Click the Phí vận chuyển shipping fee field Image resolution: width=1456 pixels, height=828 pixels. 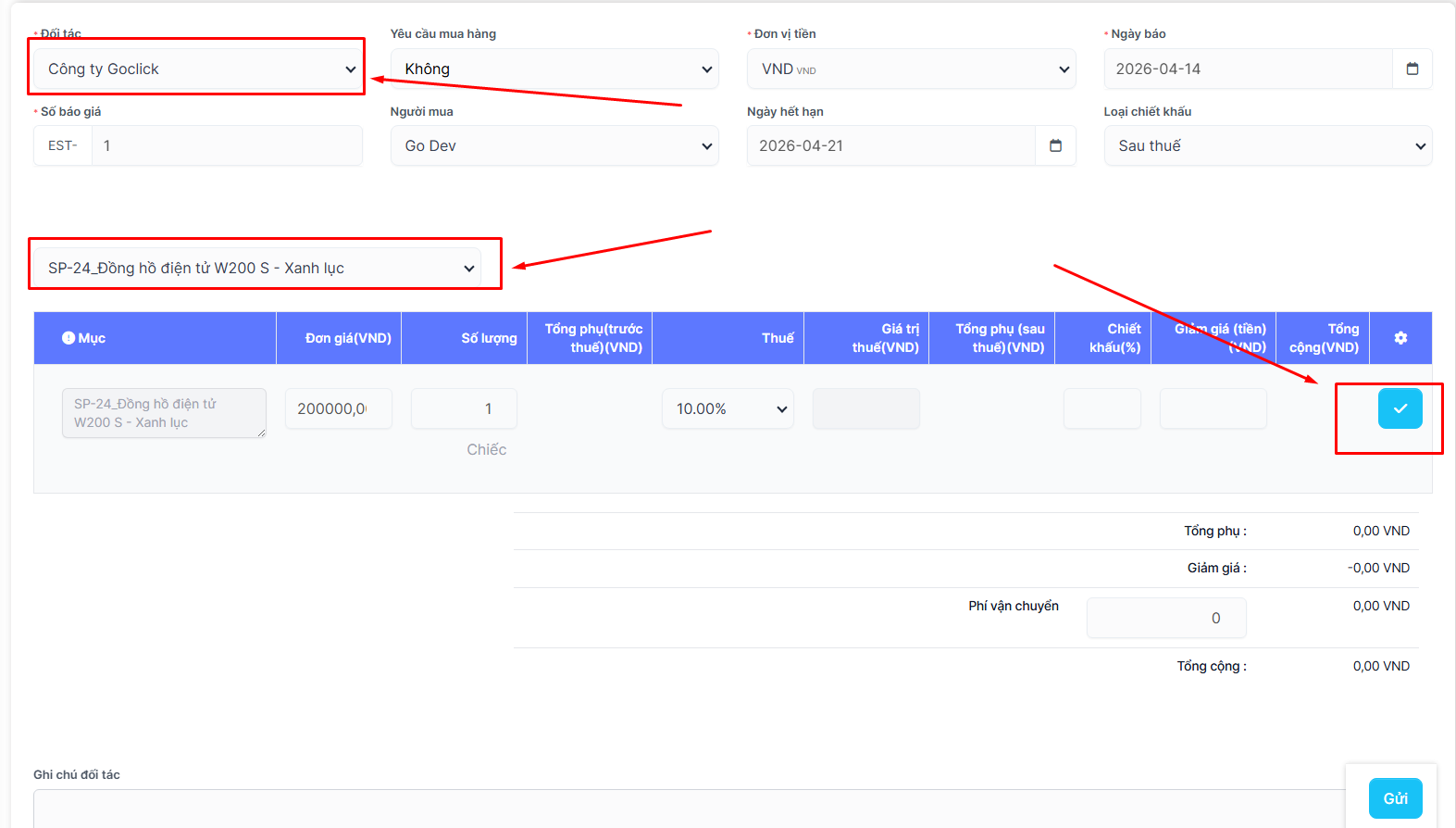click(1165, 618)
